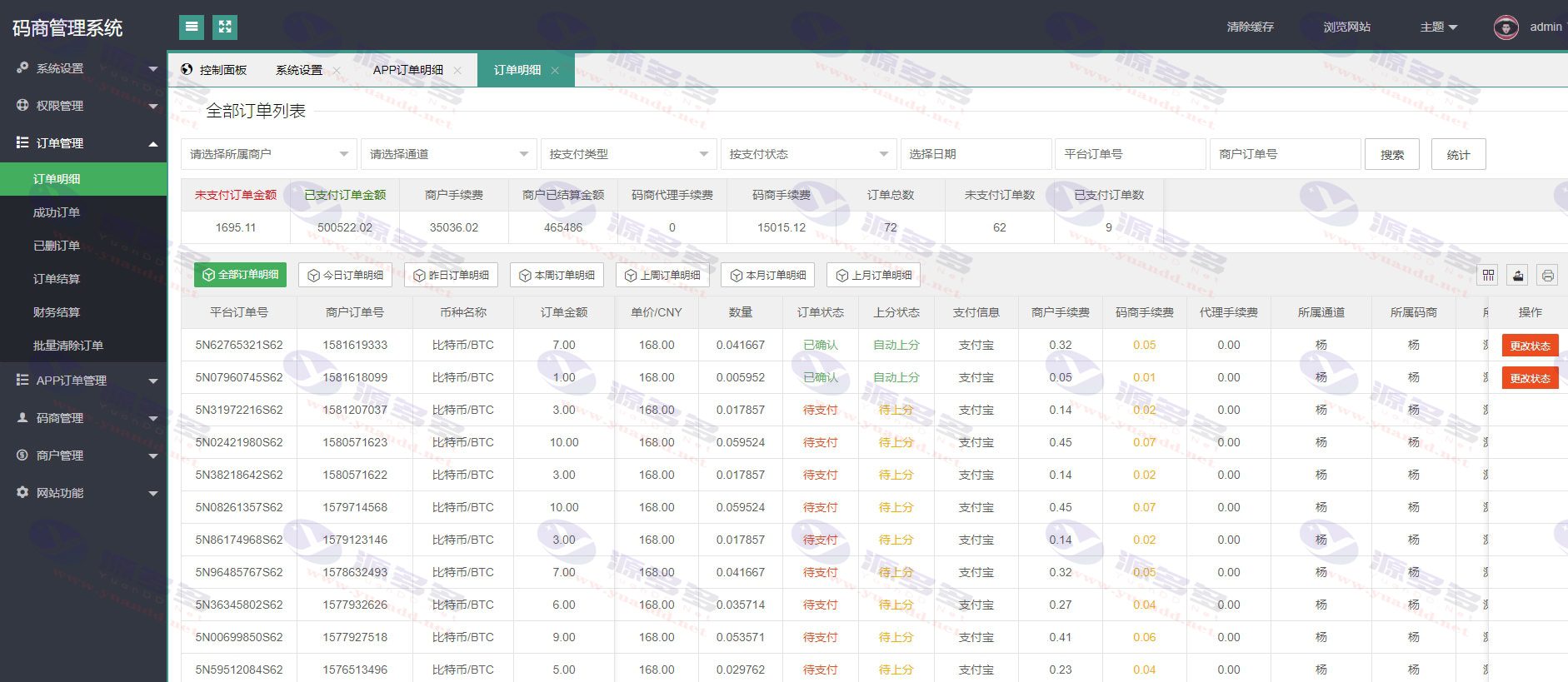Select 订单明细 in the sidebar

(x=83, y=179)
